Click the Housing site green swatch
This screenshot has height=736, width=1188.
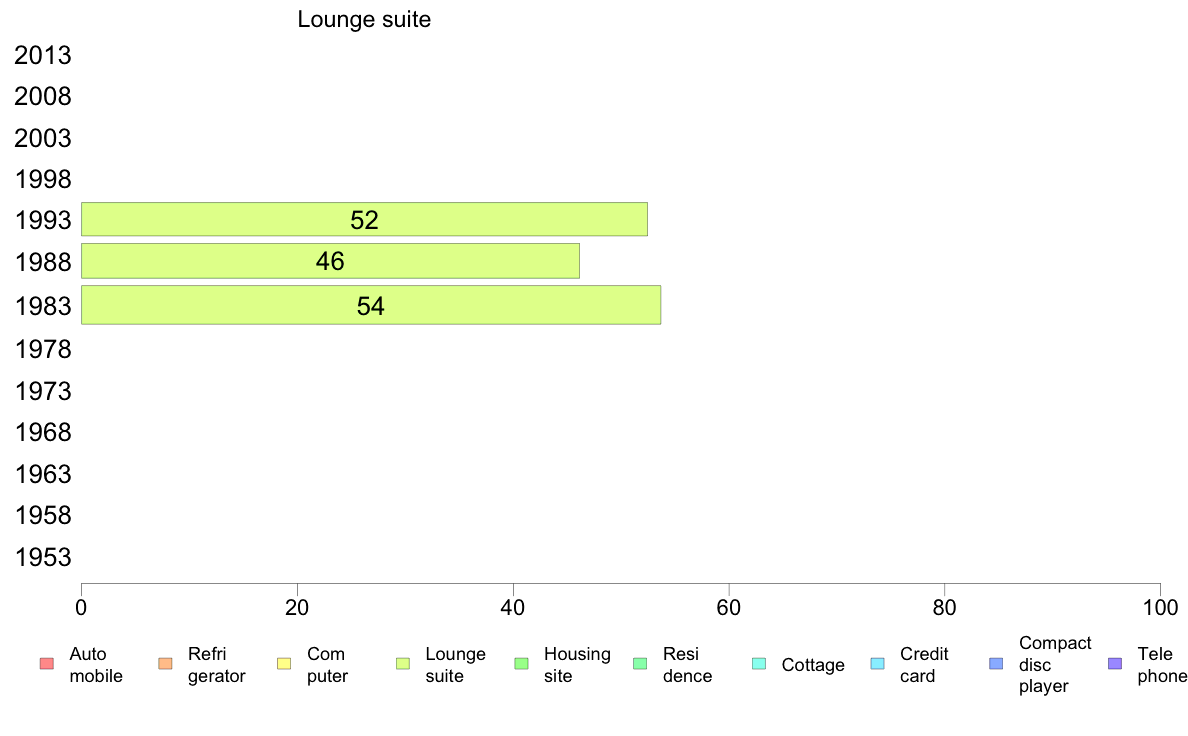click(521, 664)
